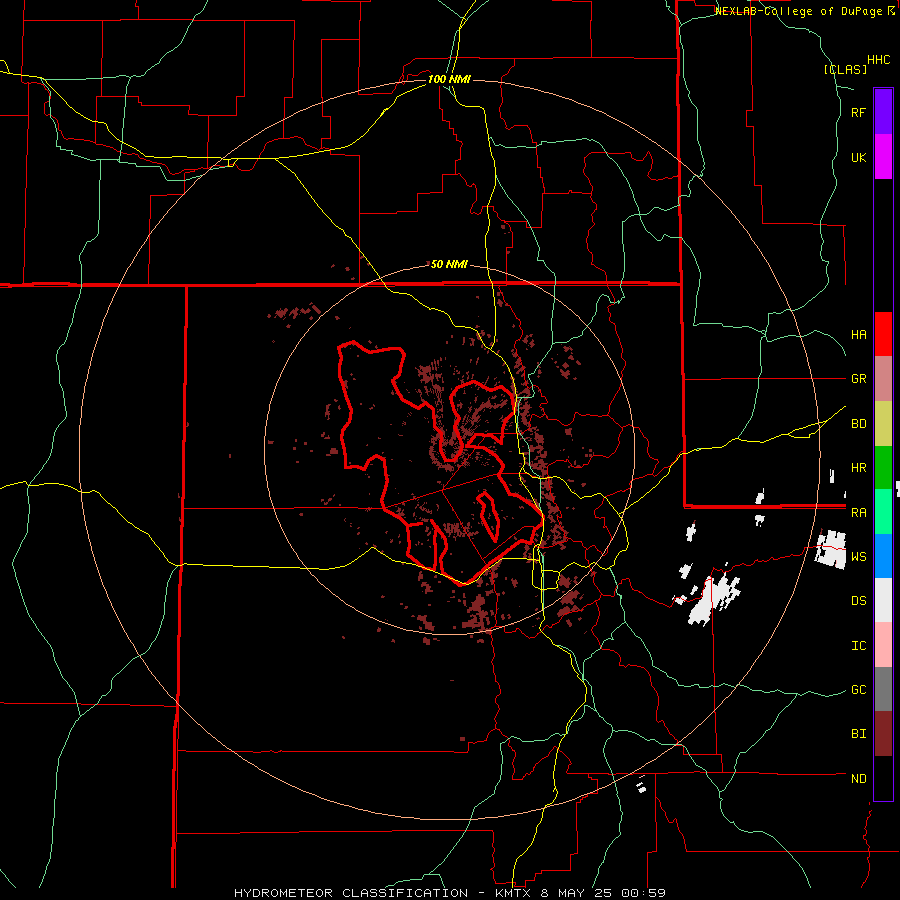Click the UK magenta color swatch
900x900 pixels.
pos(883,157)
